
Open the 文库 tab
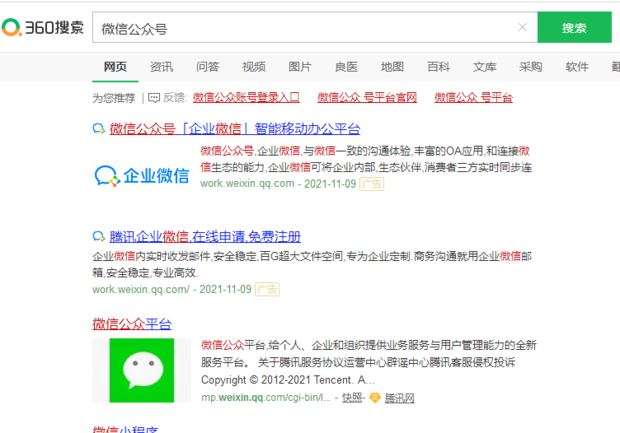[x=484, y=67]
